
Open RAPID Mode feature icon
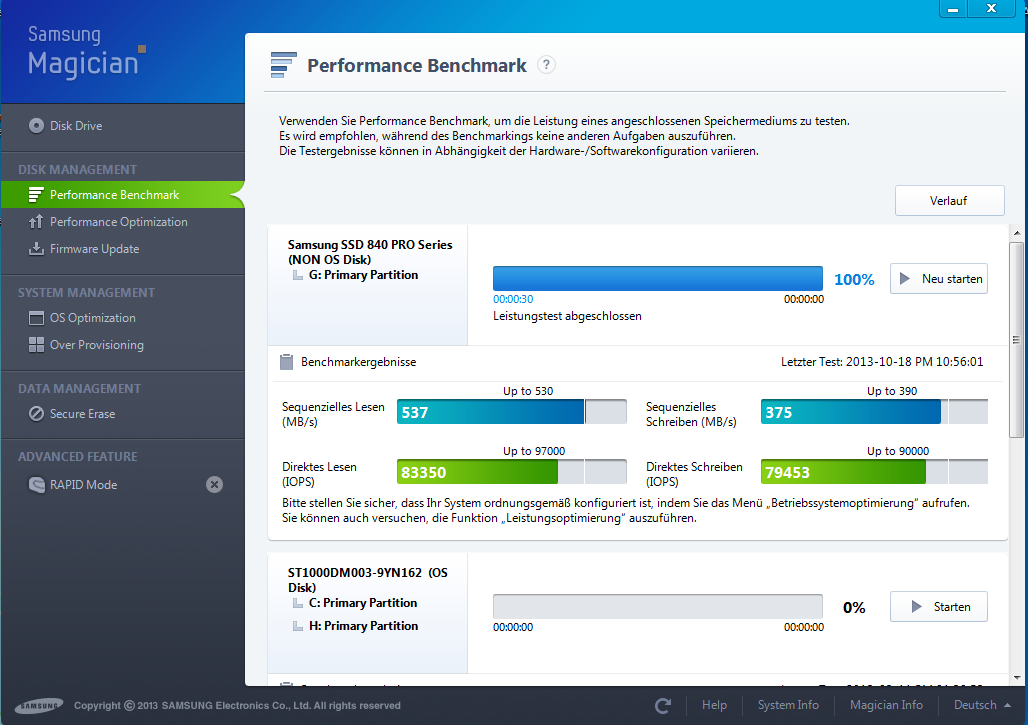pyautogui.click(x=36, y=484)
